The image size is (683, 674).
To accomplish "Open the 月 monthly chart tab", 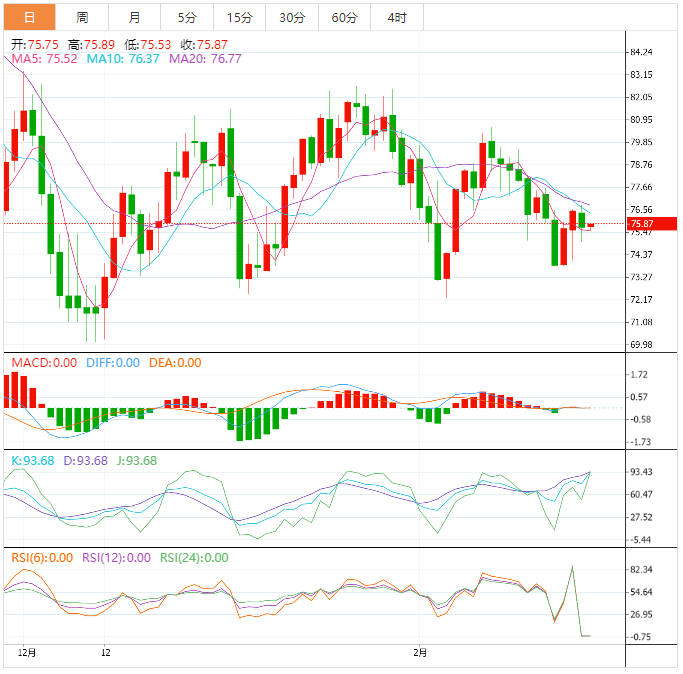I will tap(134, 17).
